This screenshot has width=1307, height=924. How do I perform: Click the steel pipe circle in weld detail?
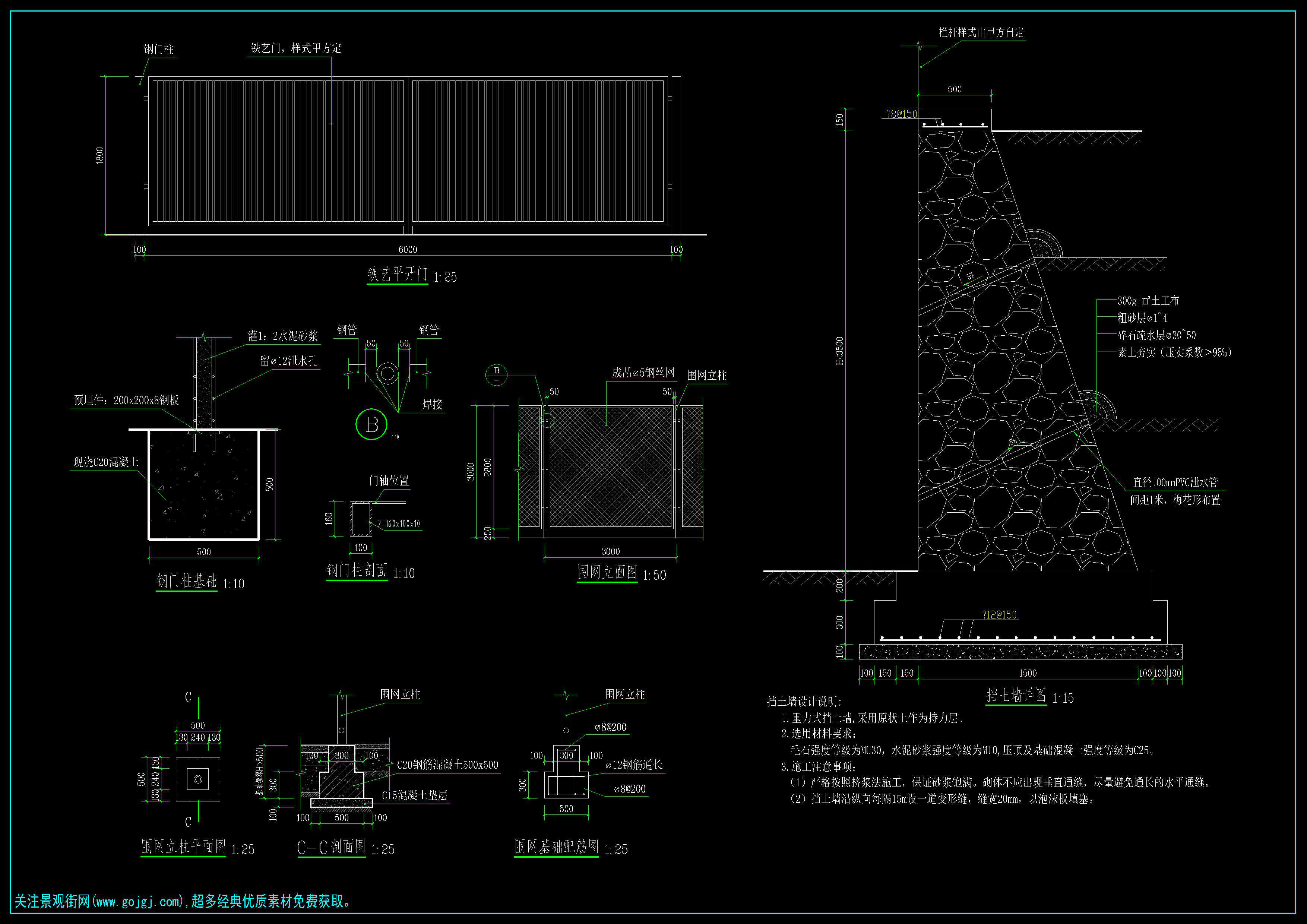click(x=387, y=373)
